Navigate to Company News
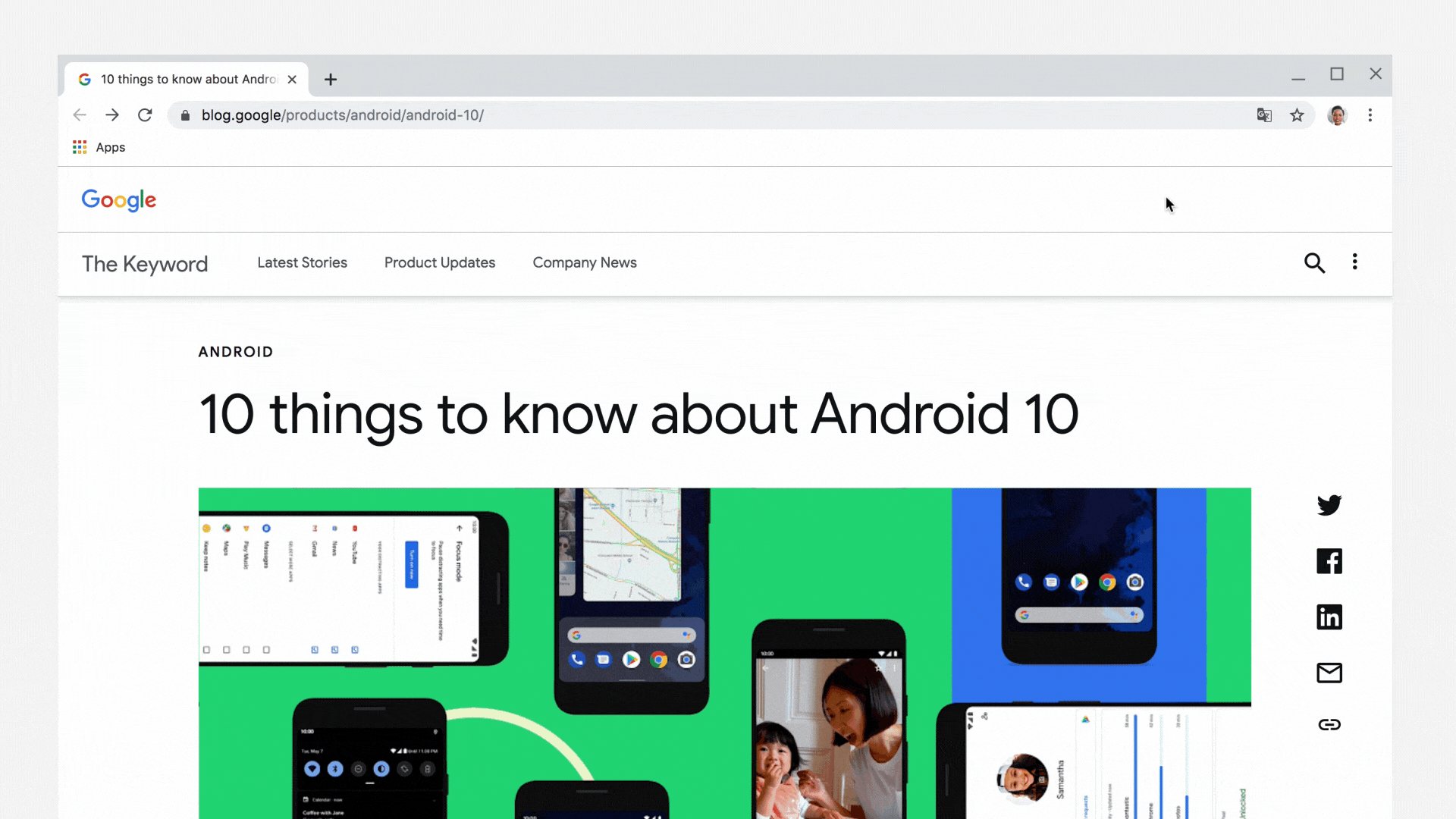The height and width of the screenshot is (819, 1456). pyautogui.click(x=584, y=262)
